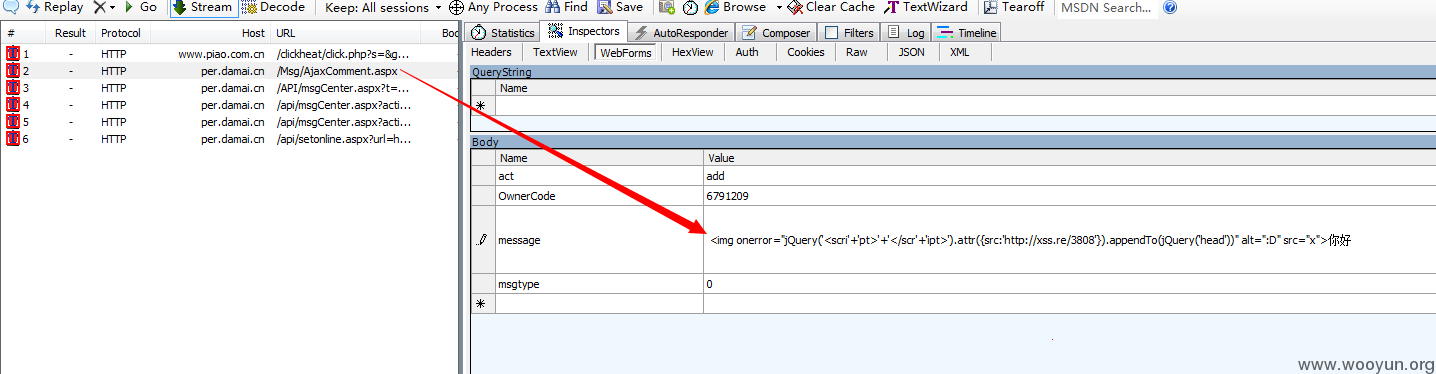Viewport: 1436px width, 374px height.
Task: Select session 1 www.piao.com.cn row
Action: click(x=230, y=54)
